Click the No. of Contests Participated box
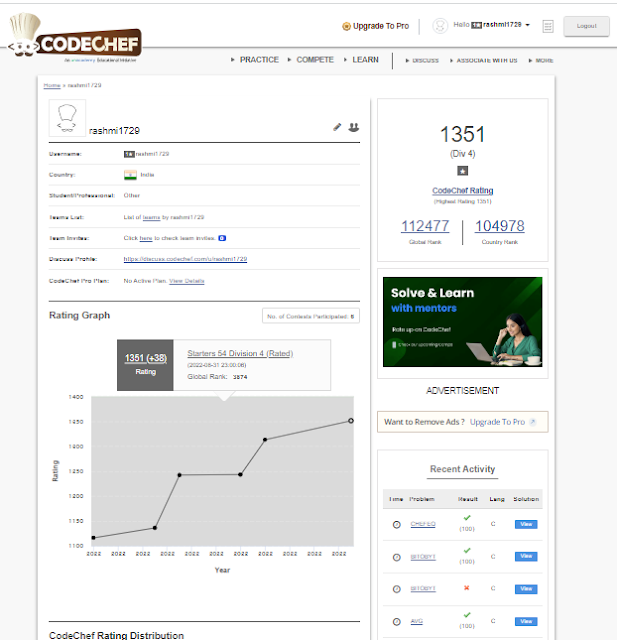Image resolution: width=617 pixels, height=640 pixels. [x=311, y=316]
